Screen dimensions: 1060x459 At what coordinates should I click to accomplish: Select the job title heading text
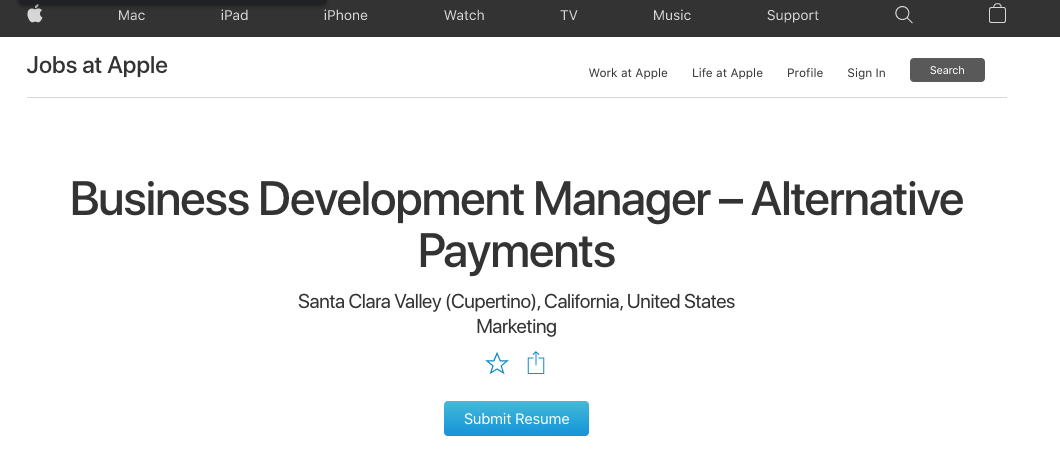[x=516, y=224]
